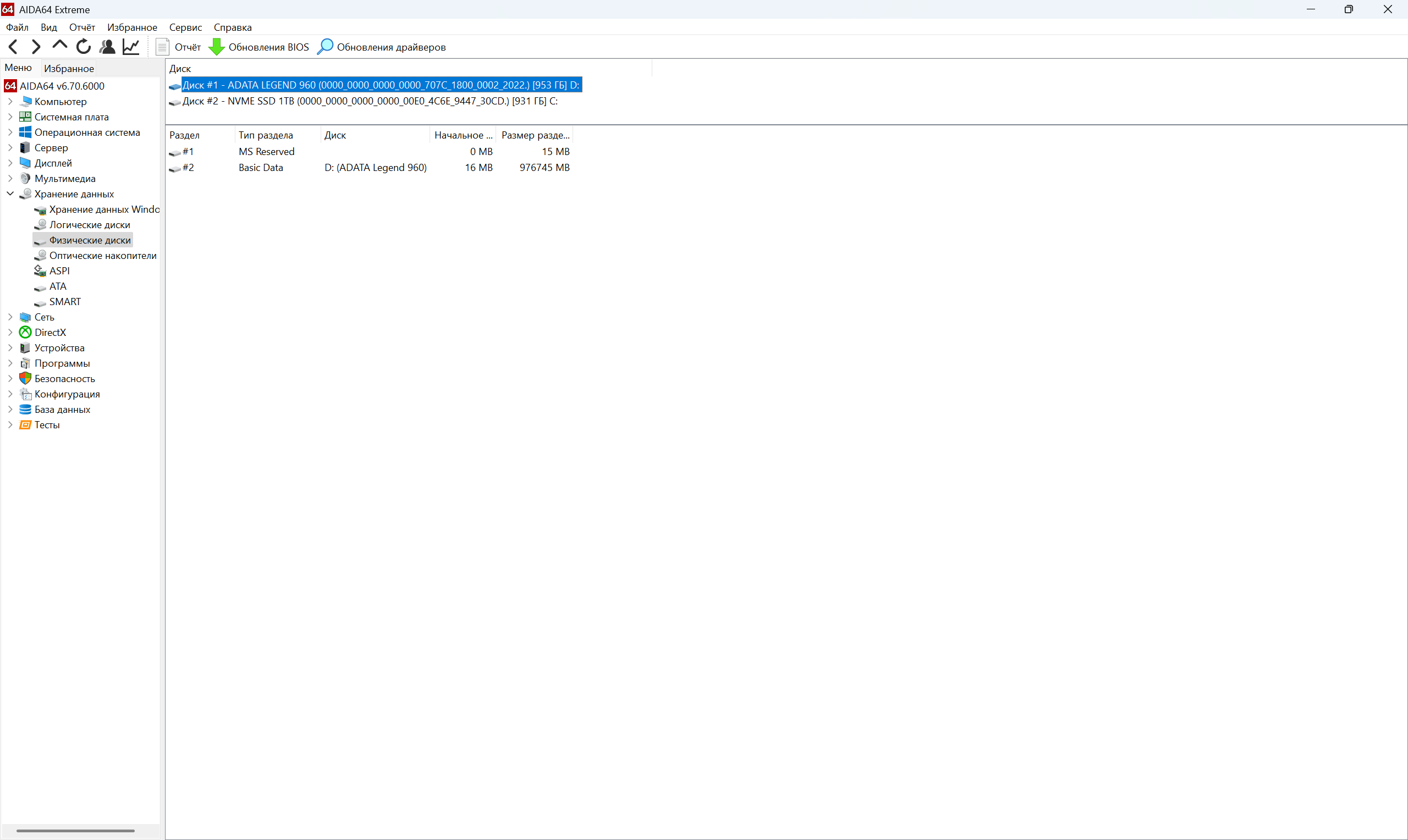Select Диск #2 NVME SSD 1TB row
1408x840 pixels.
(369, 101)
